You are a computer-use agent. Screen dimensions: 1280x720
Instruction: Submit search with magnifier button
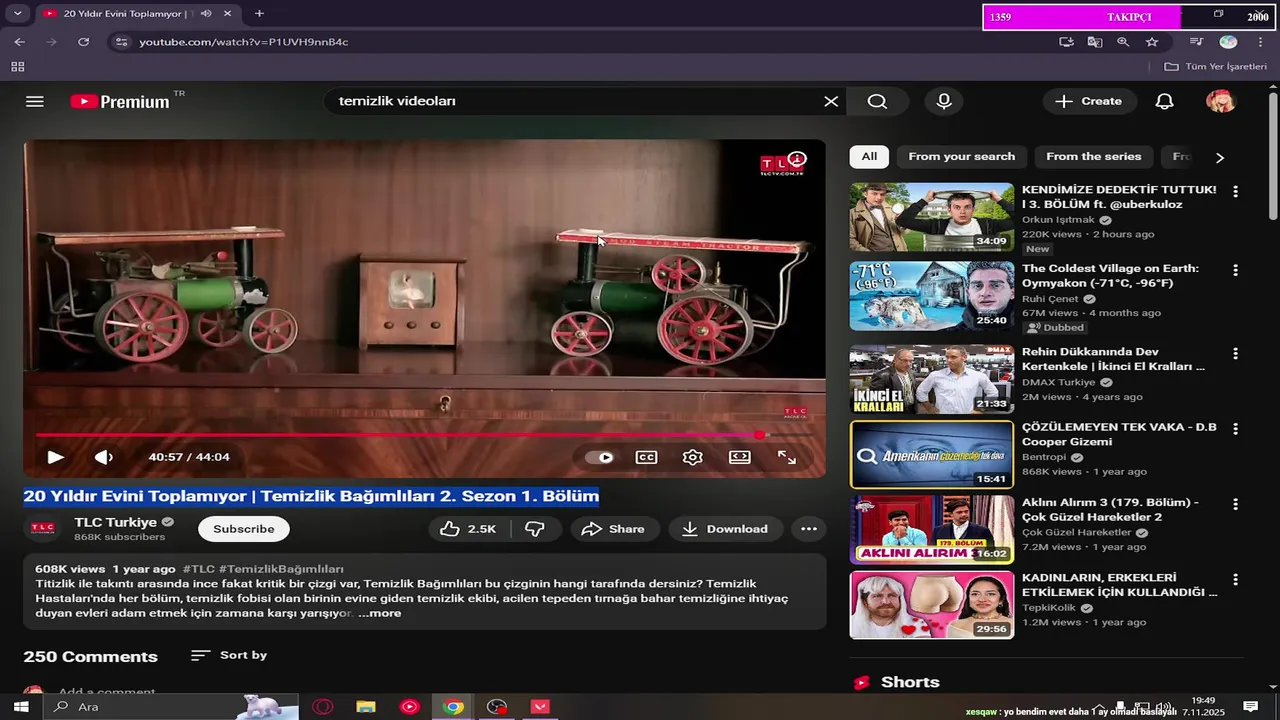coord(877,101)
